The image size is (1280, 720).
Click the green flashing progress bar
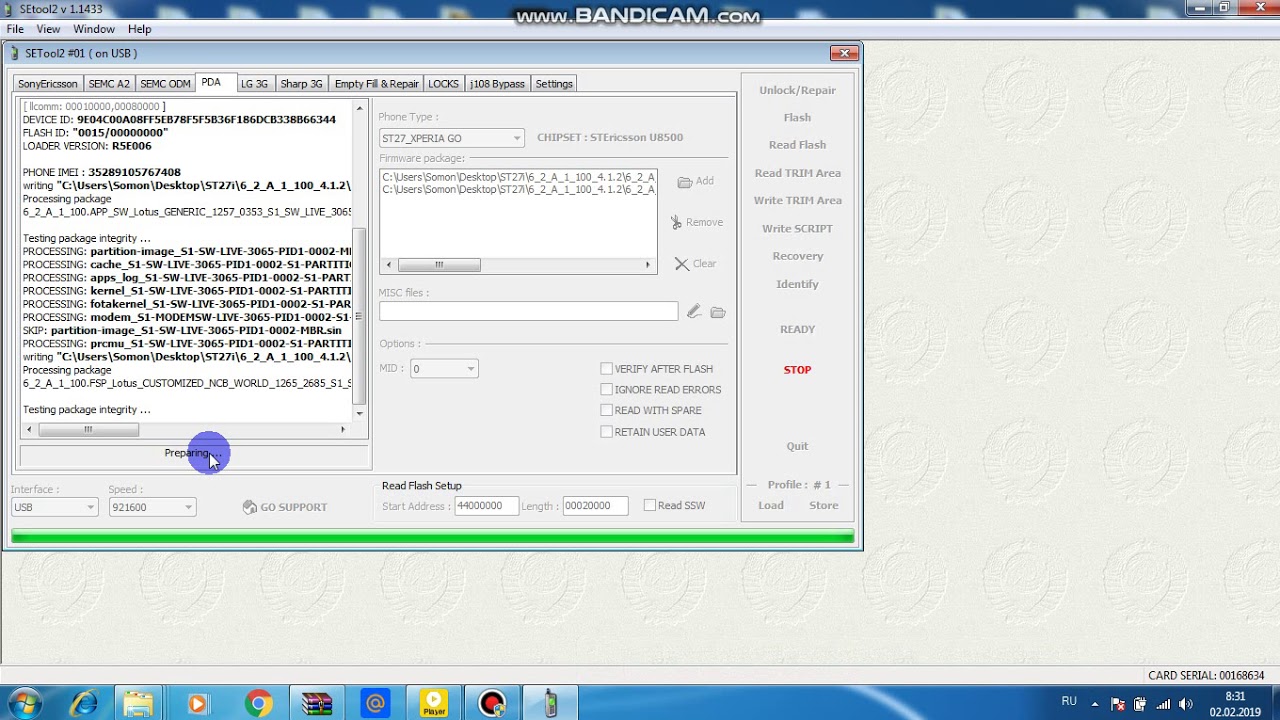coord(433,538)
